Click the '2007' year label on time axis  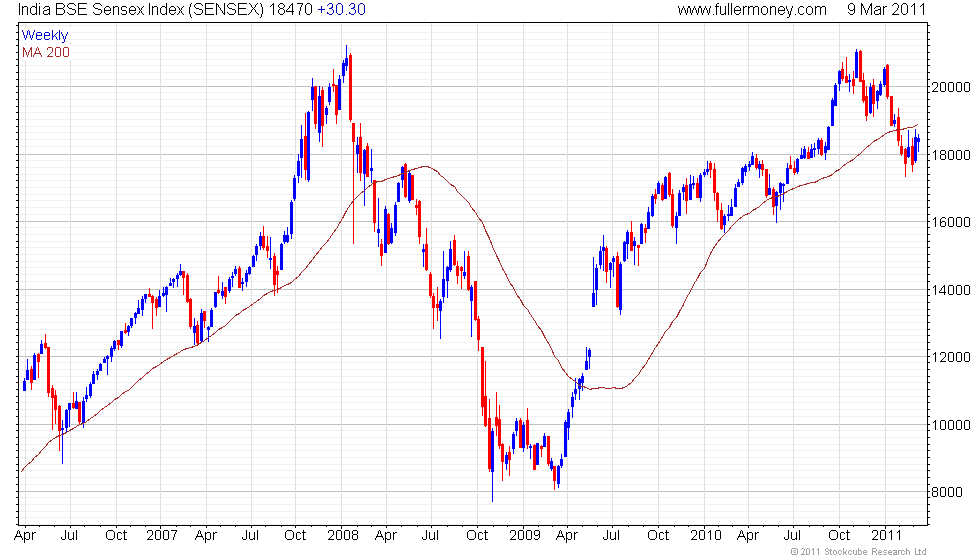pyautogui.click(x=162, y=535)
